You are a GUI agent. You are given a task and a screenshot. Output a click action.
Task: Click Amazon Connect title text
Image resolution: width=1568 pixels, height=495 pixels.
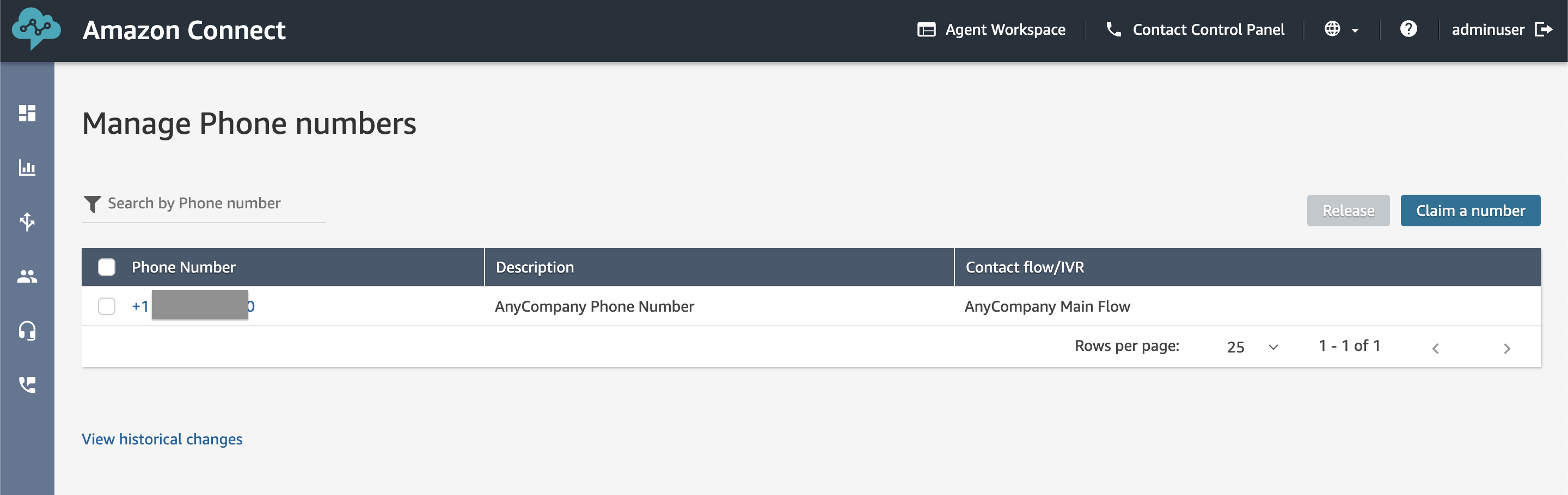(184, 30)
